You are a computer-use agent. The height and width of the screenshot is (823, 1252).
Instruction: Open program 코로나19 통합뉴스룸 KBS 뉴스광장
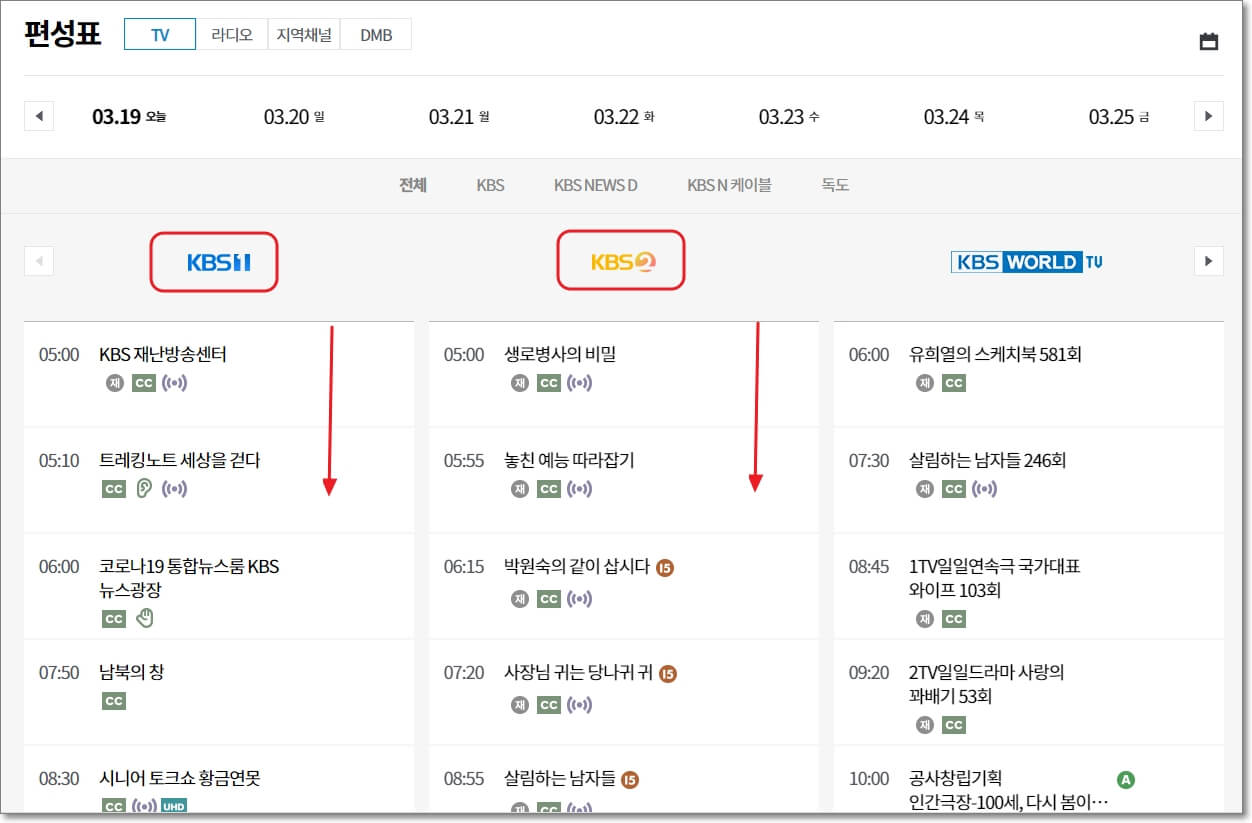click(189, 578)
